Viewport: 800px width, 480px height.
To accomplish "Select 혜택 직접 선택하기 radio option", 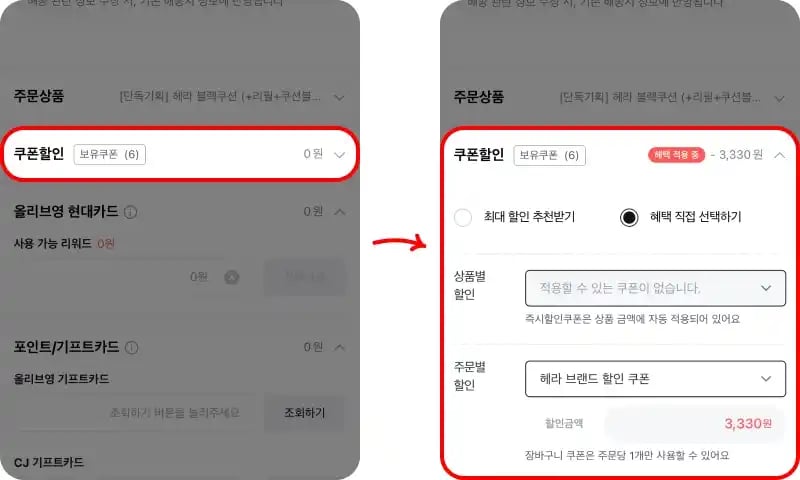I will point(629,217).
